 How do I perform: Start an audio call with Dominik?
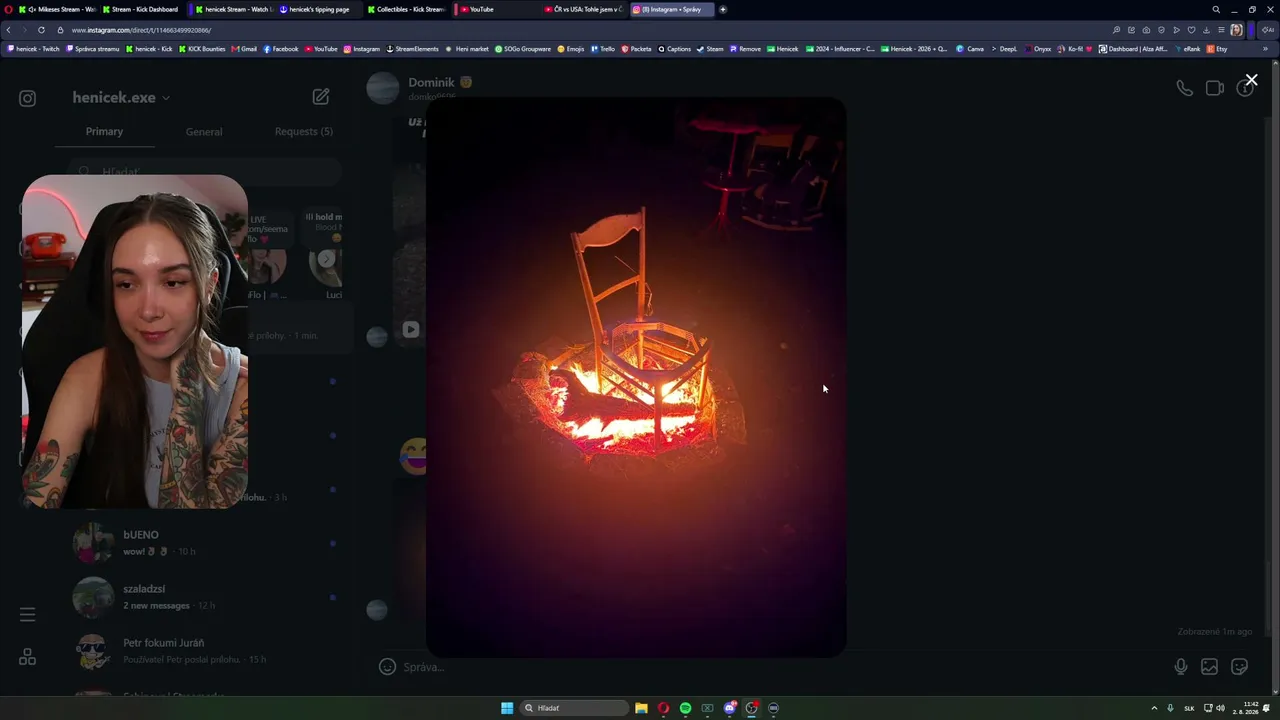coord(1184,88)
